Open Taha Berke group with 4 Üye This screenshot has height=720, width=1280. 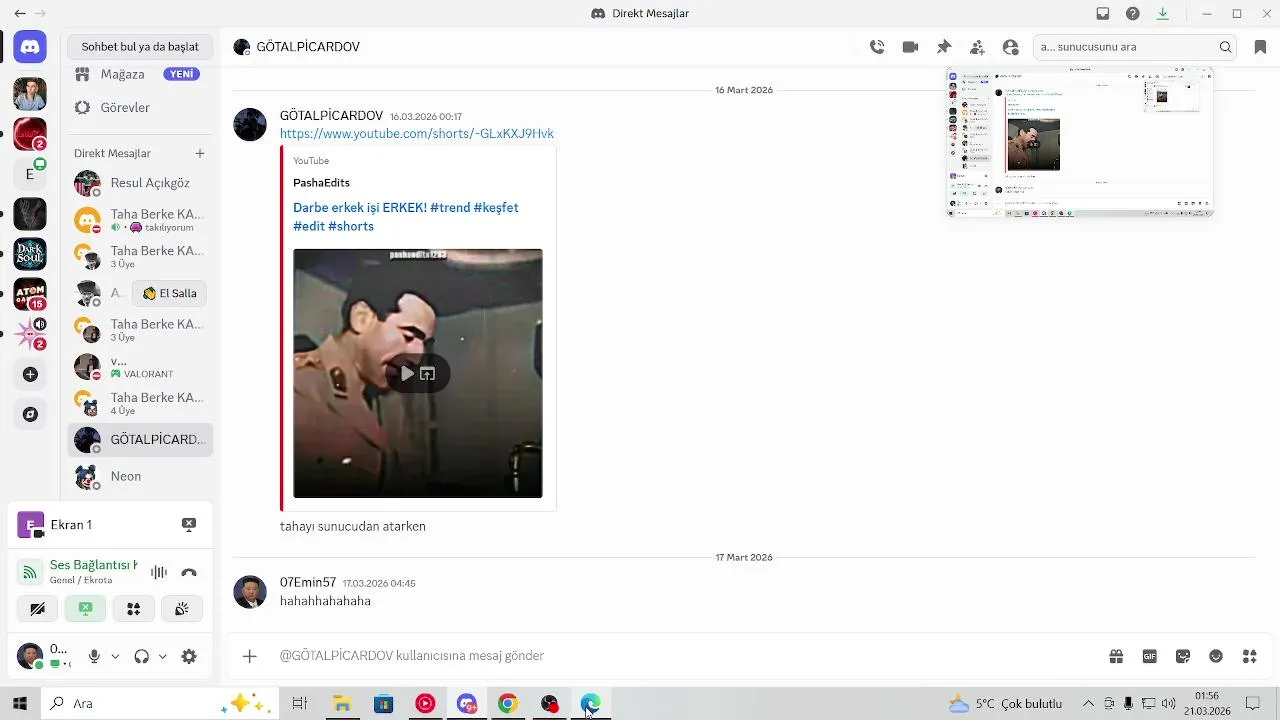pyautogui.click(x=140, y=403)
